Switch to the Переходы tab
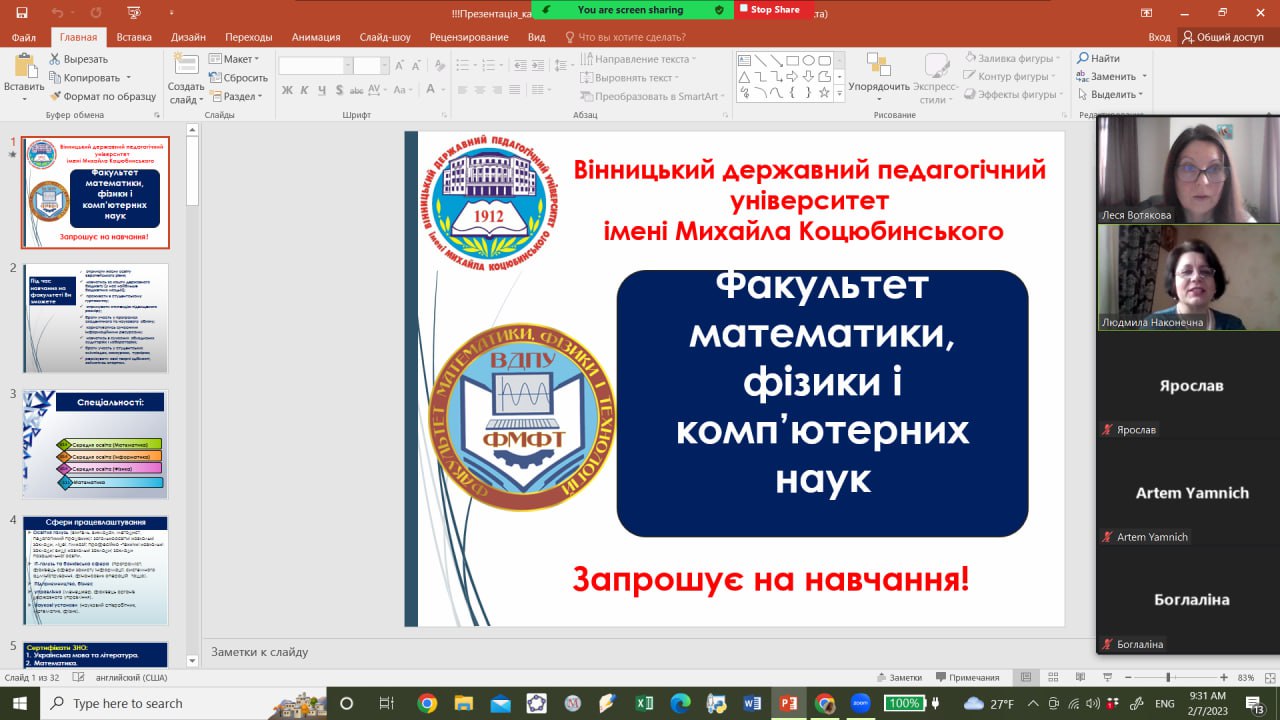This screenshot has height=720, width=1280. pyautogui.click(x=249, y=37)
